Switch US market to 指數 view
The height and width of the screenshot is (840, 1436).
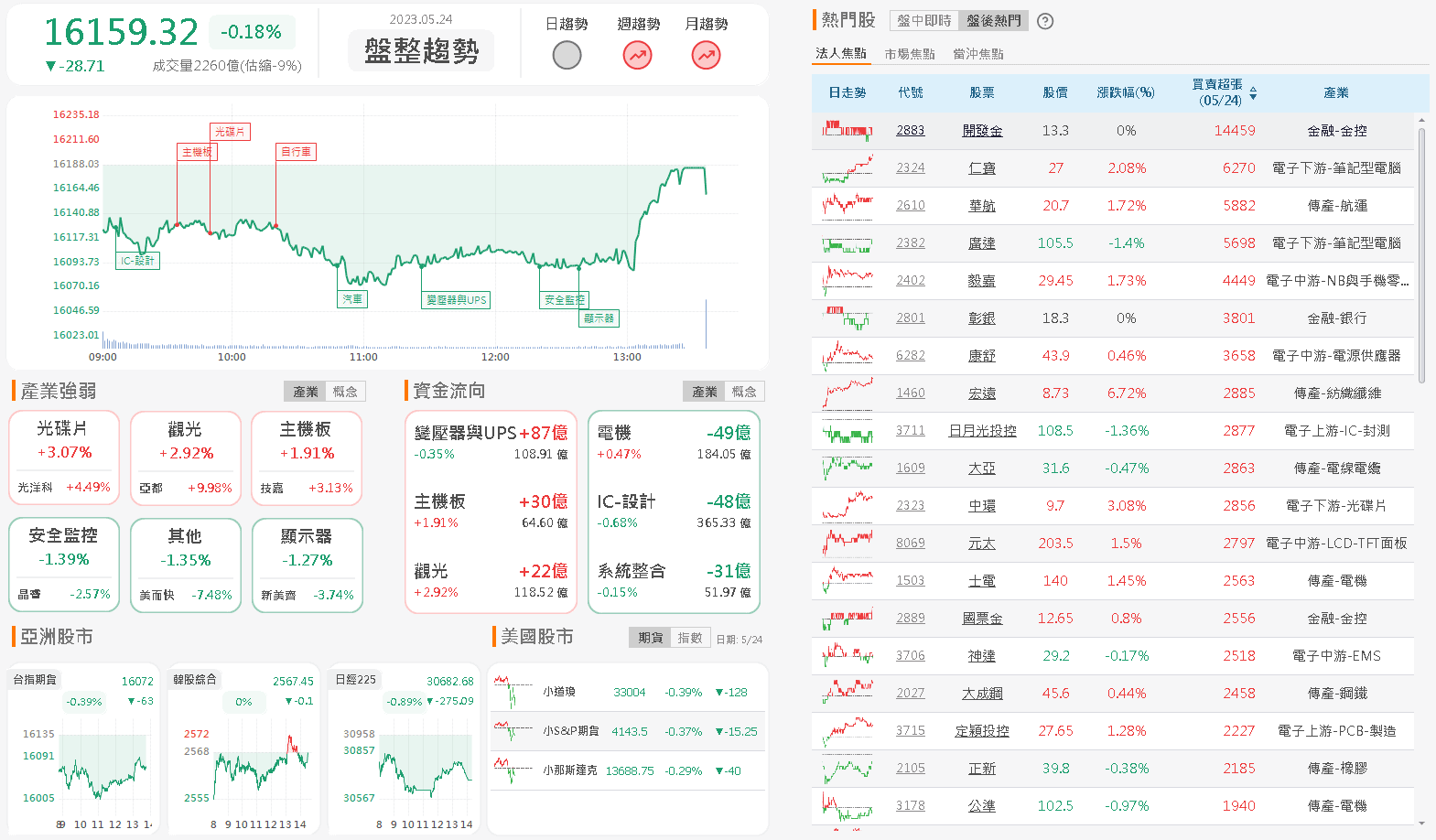coord(690,638)
